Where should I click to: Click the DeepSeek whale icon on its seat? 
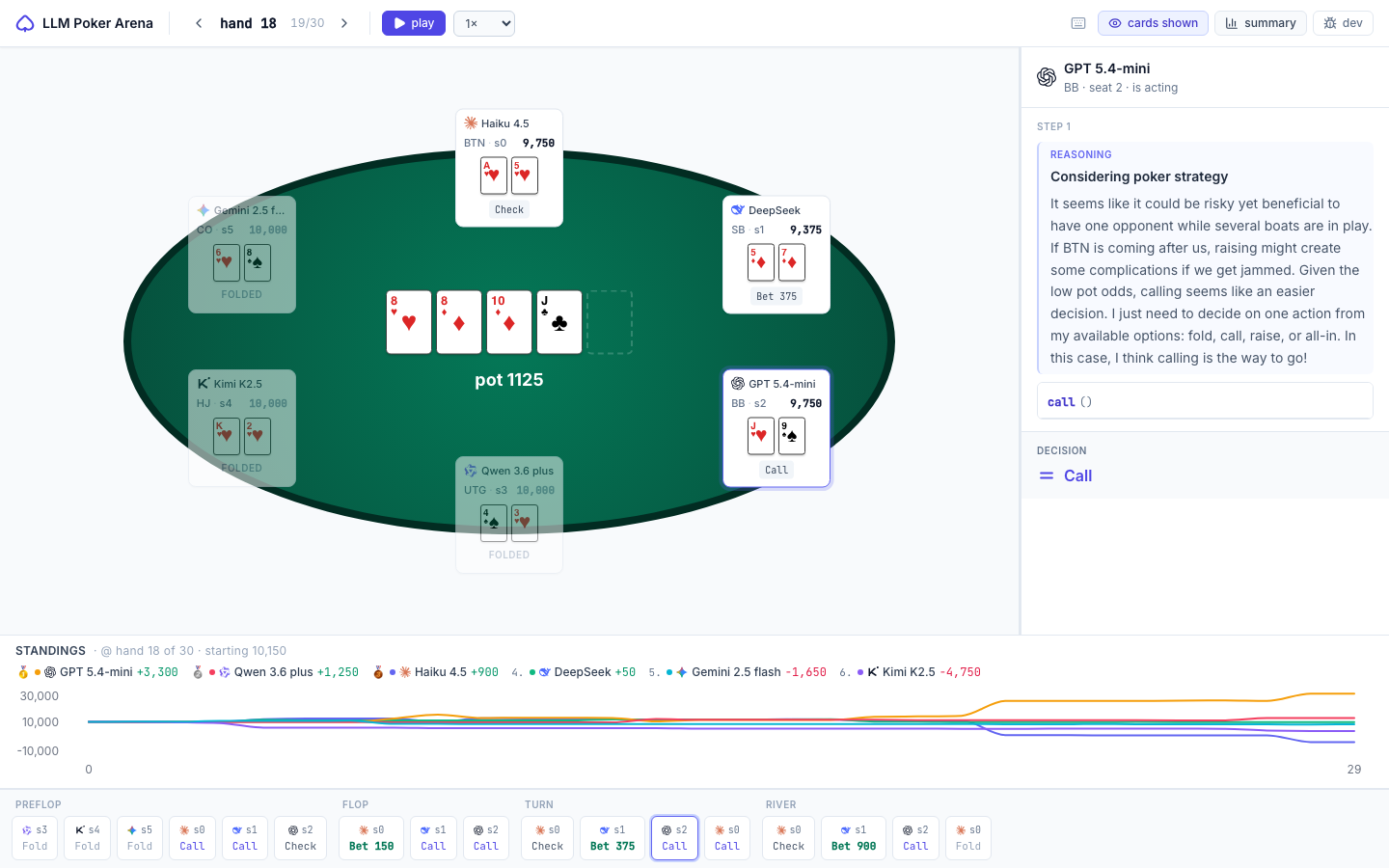(738, 210)
